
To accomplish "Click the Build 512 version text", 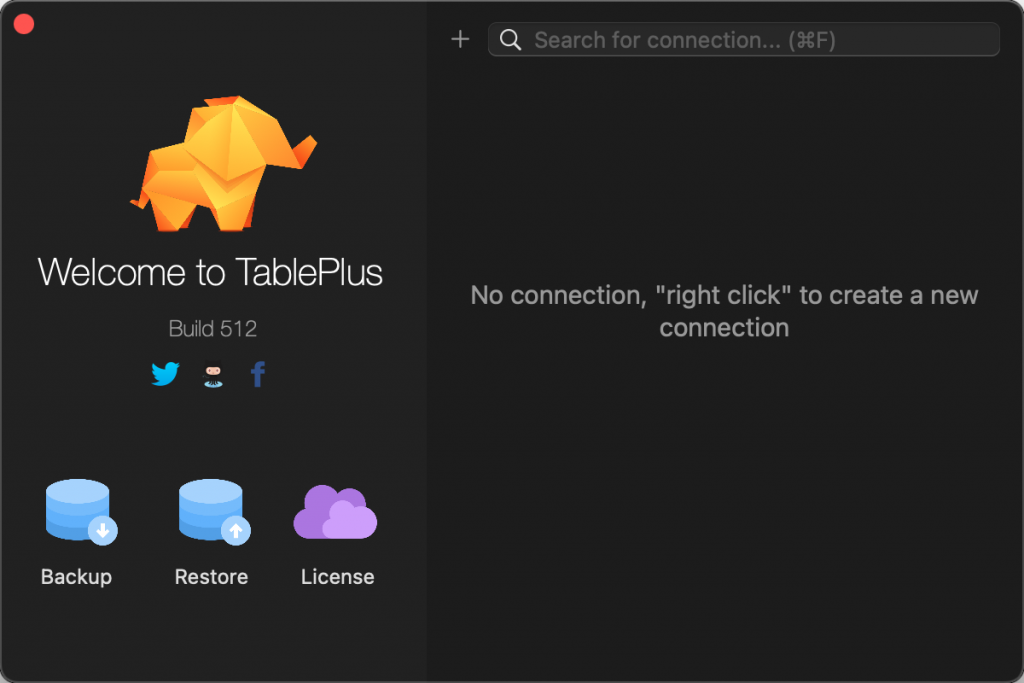I will pos(212,328).
